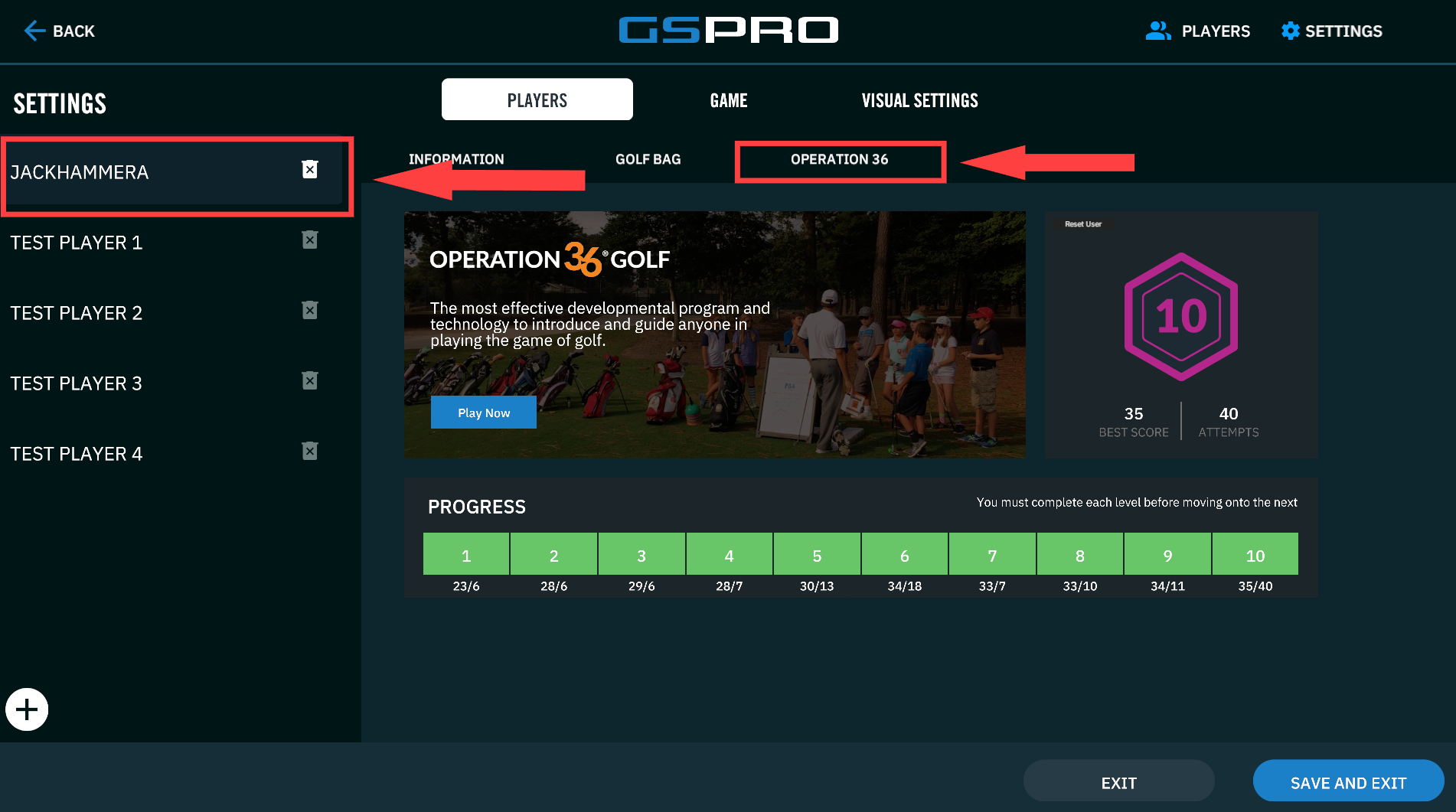This screenshot has height=812, width=1456.
Task: Click the level 10 hexagon badge
Action: [1180, 316]
